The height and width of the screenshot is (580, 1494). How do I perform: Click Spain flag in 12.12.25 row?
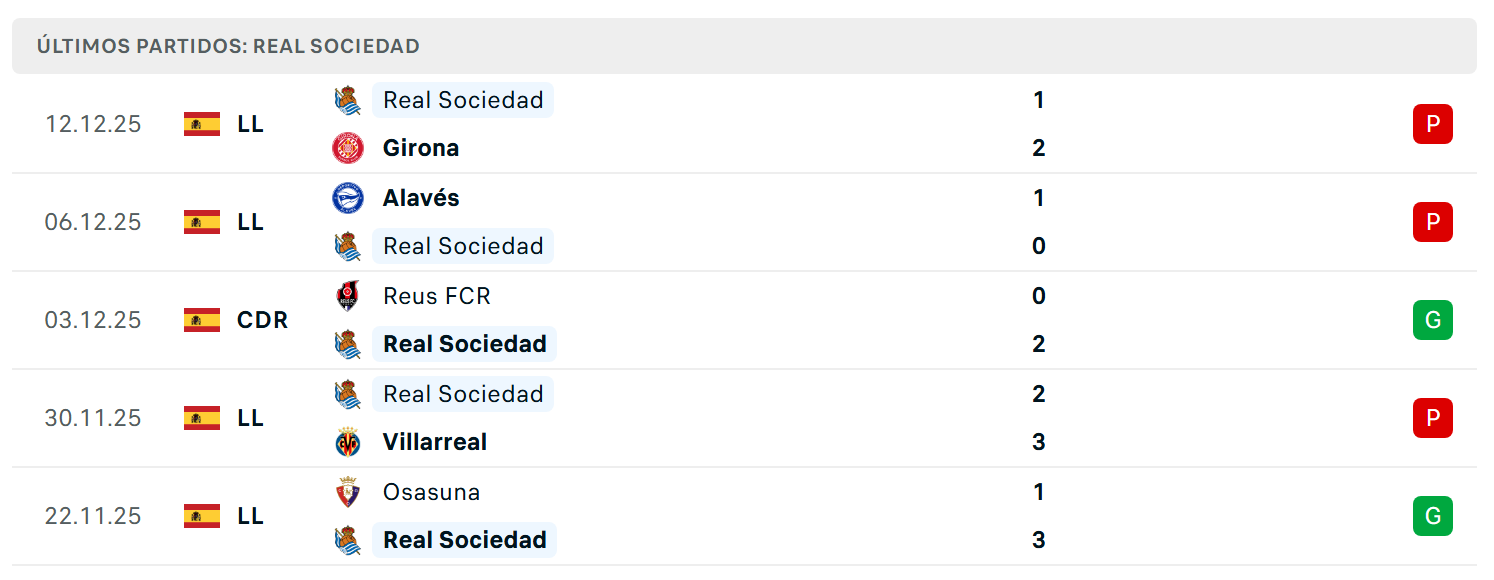click(x=202, y=124)
